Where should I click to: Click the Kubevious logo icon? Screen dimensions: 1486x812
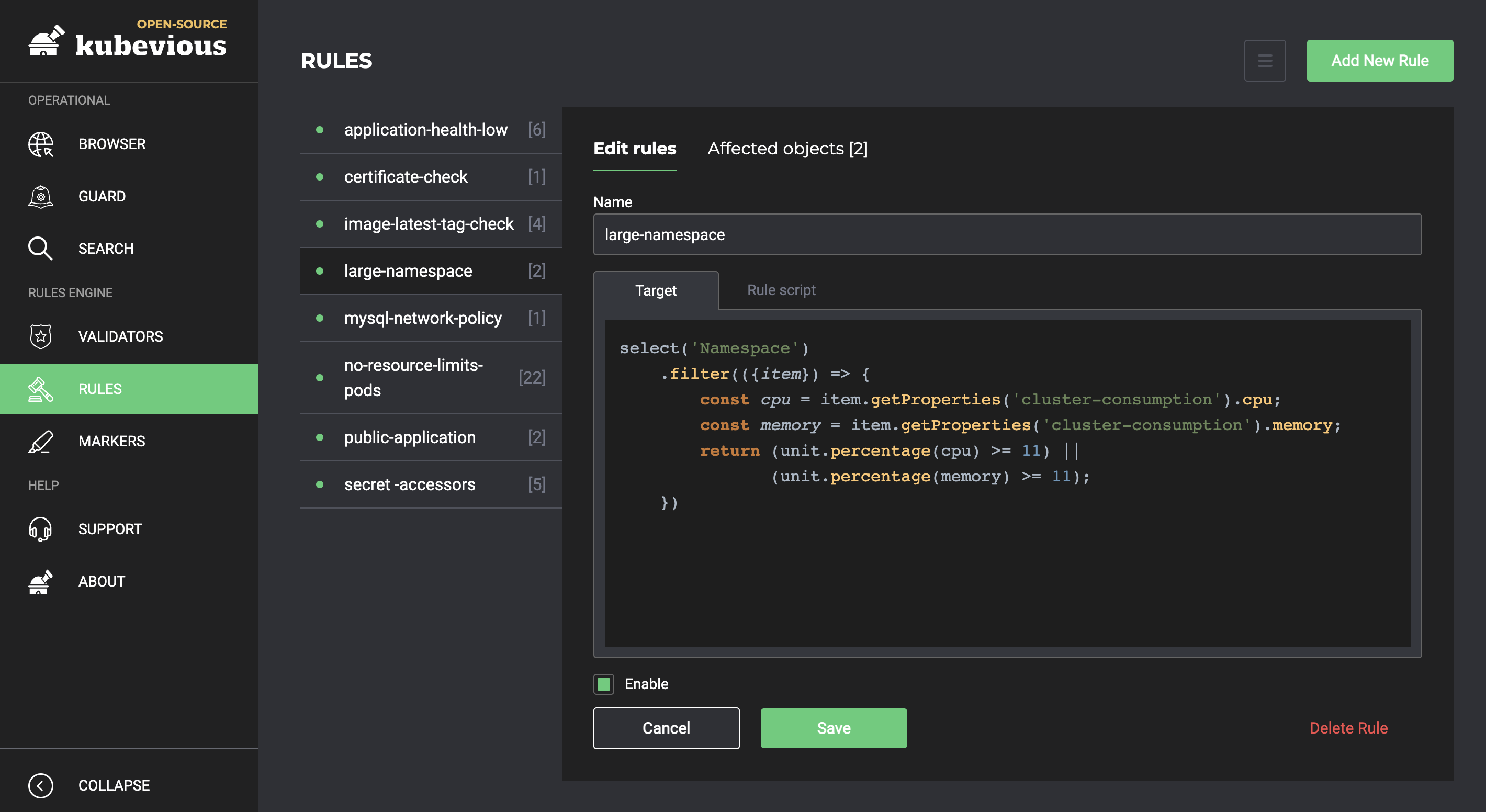pos(47,40)
